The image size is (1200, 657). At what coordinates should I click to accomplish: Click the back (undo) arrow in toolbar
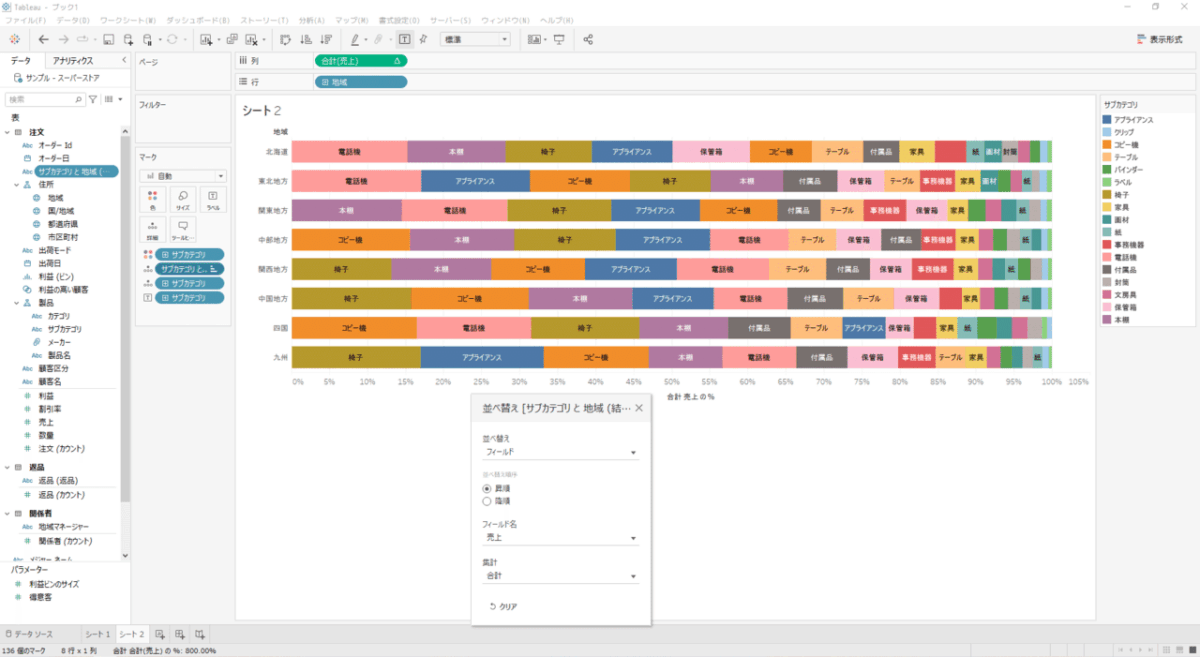[x=44, y=39]
